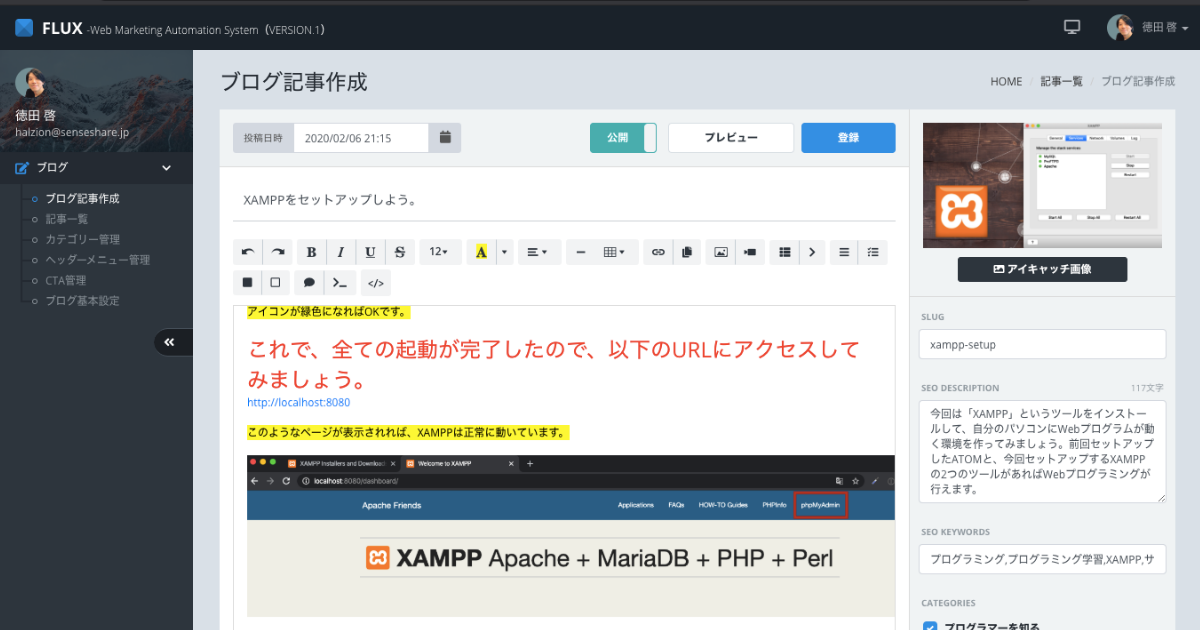
Task: Insert a picture with the image icon
Action: (x=720, y=252)
